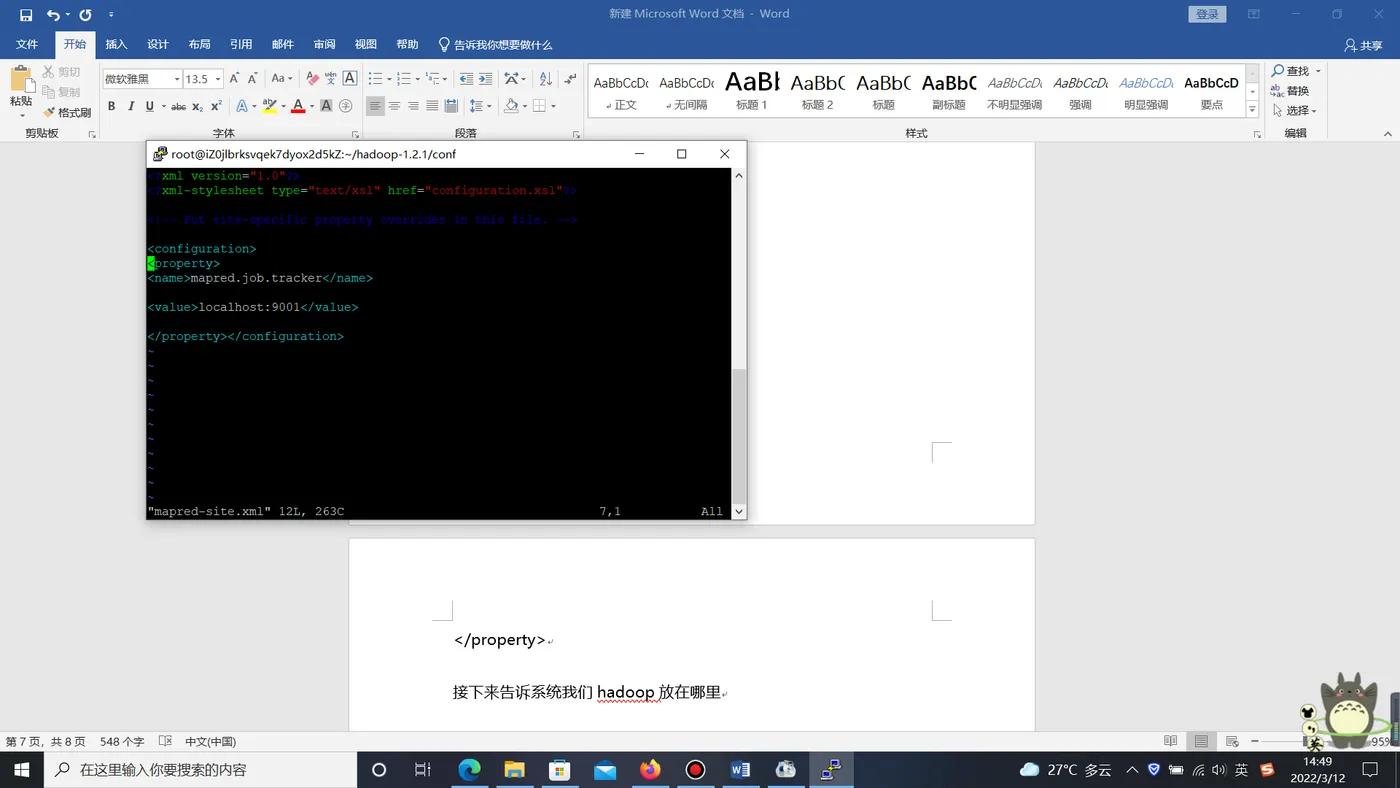
Task: Open the 选择 select dropdown
Action: coord(1295,111)
